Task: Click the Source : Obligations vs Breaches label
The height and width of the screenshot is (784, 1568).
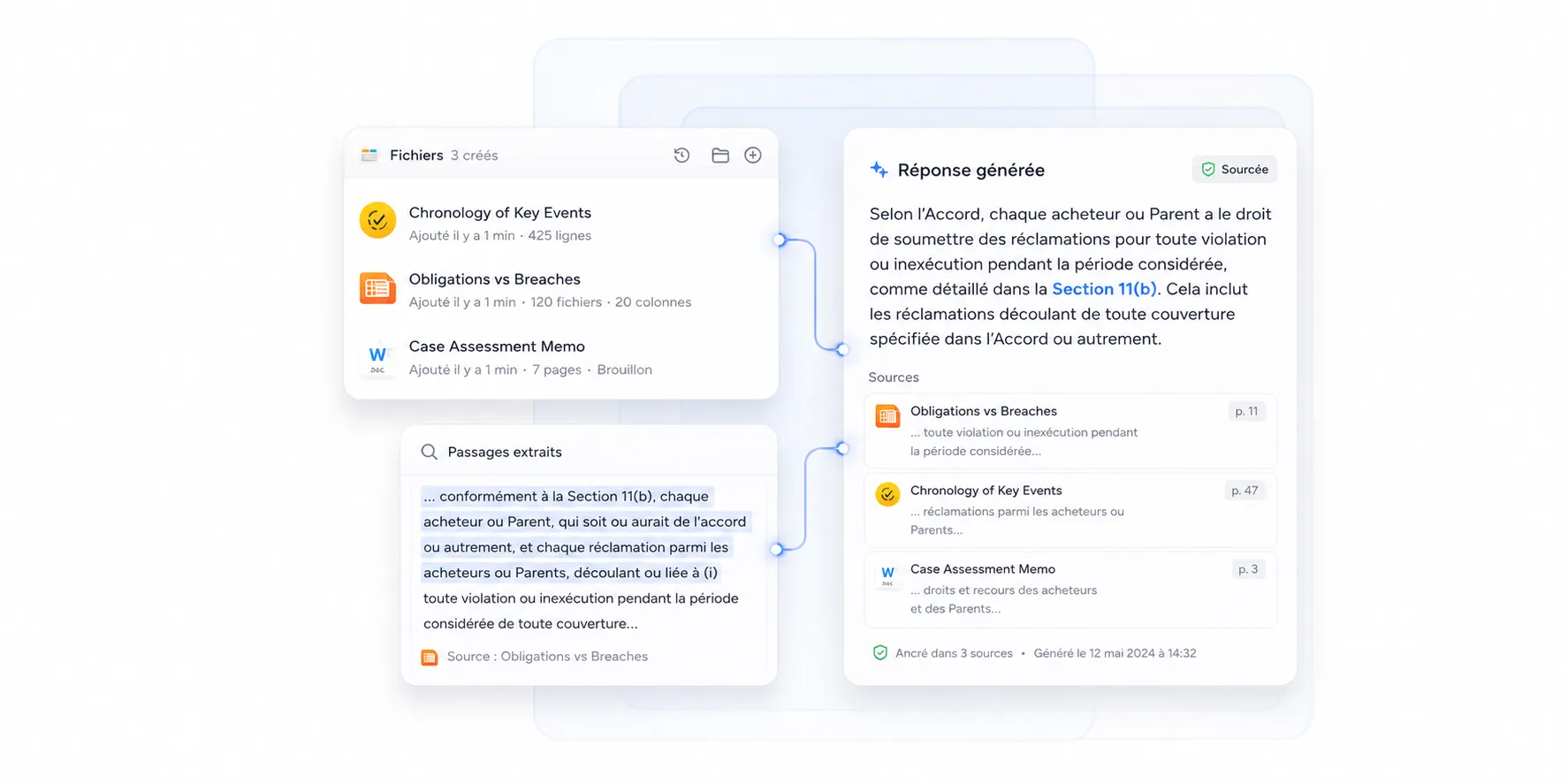Action: click(x=547, y=657)
